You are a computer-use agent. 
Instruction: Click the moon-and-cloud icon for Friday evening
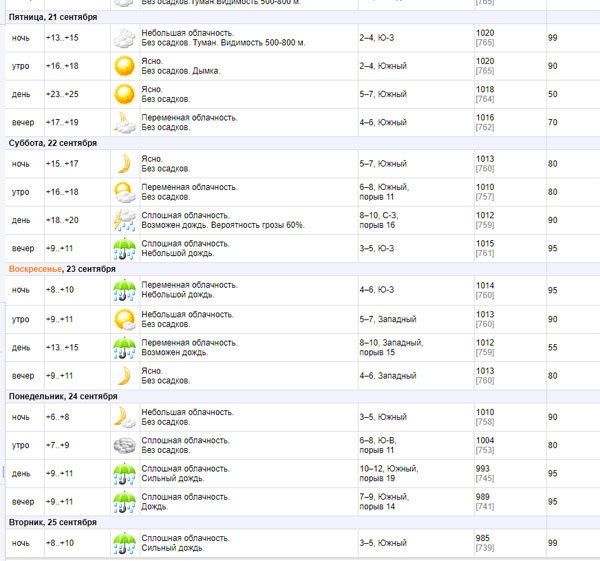coord(124,122)
